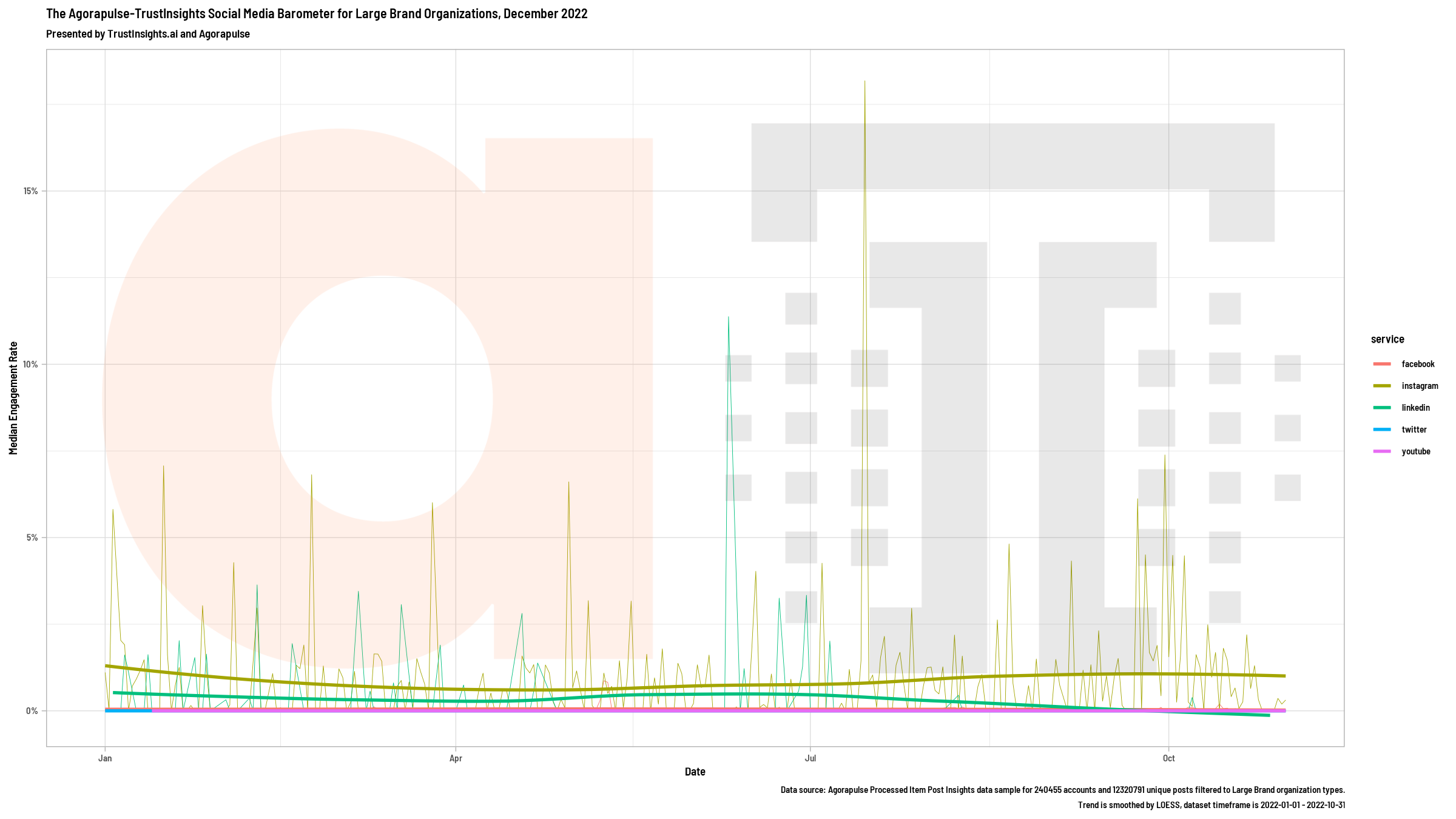This screenshot has height=819, width=1456.
Task: Click the 'Median Engagement Rate' axis label
Action: tap(13, 398)
